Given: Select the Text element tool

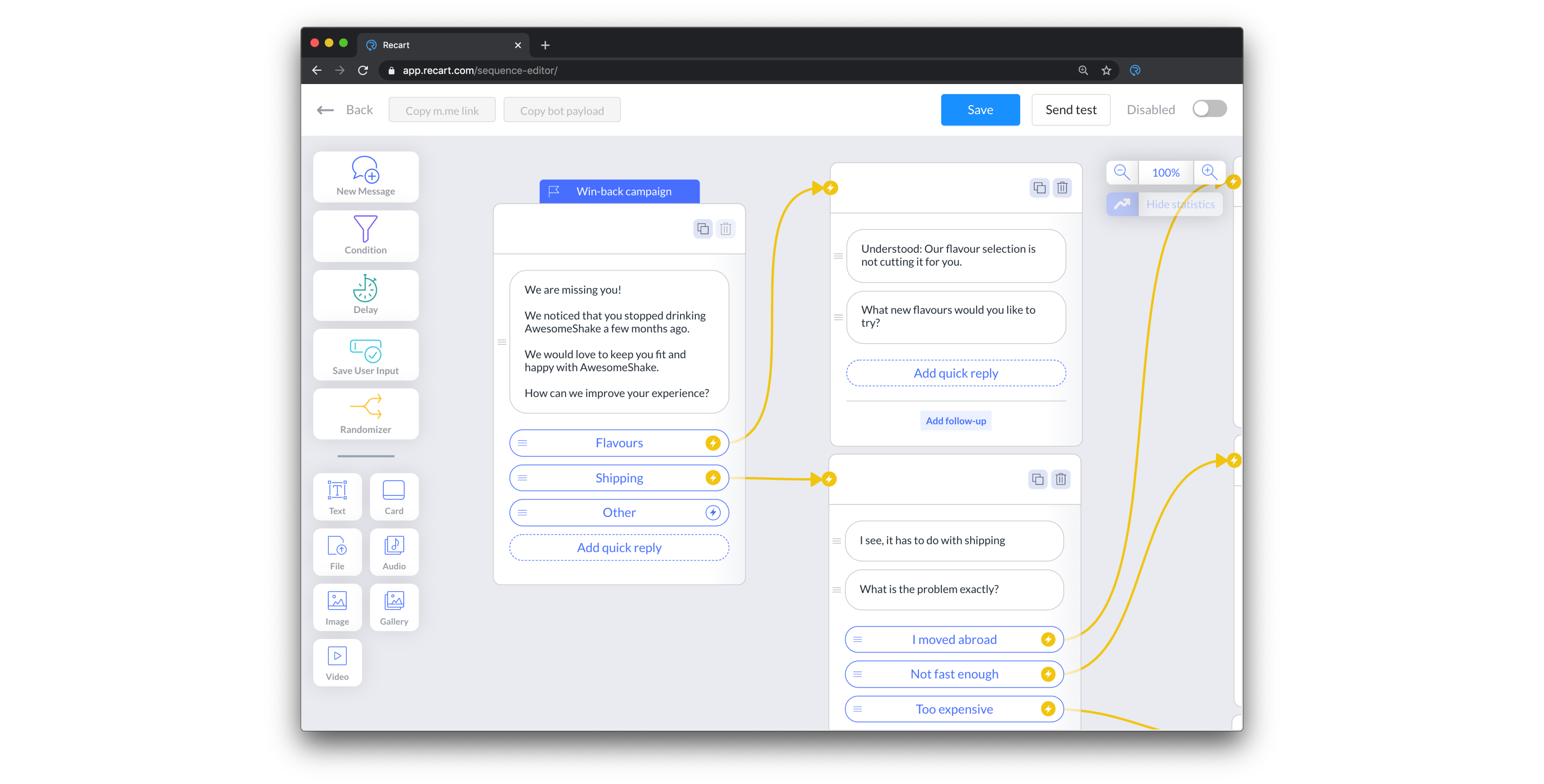Looking at the screenshot, I should (x=337, y=497).
